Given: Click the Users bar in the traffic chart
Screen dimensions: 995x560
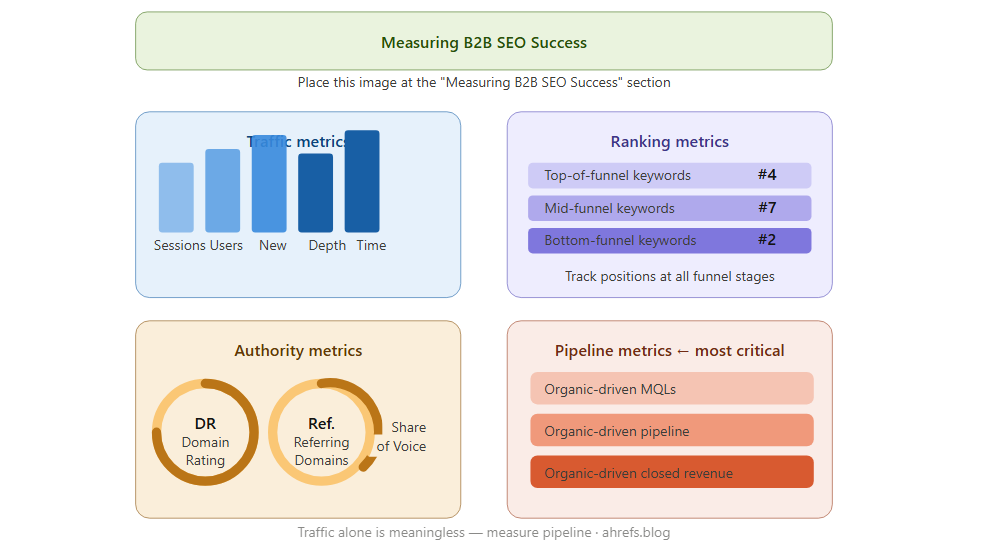Looking at the screenshot, I should point(223,190).
